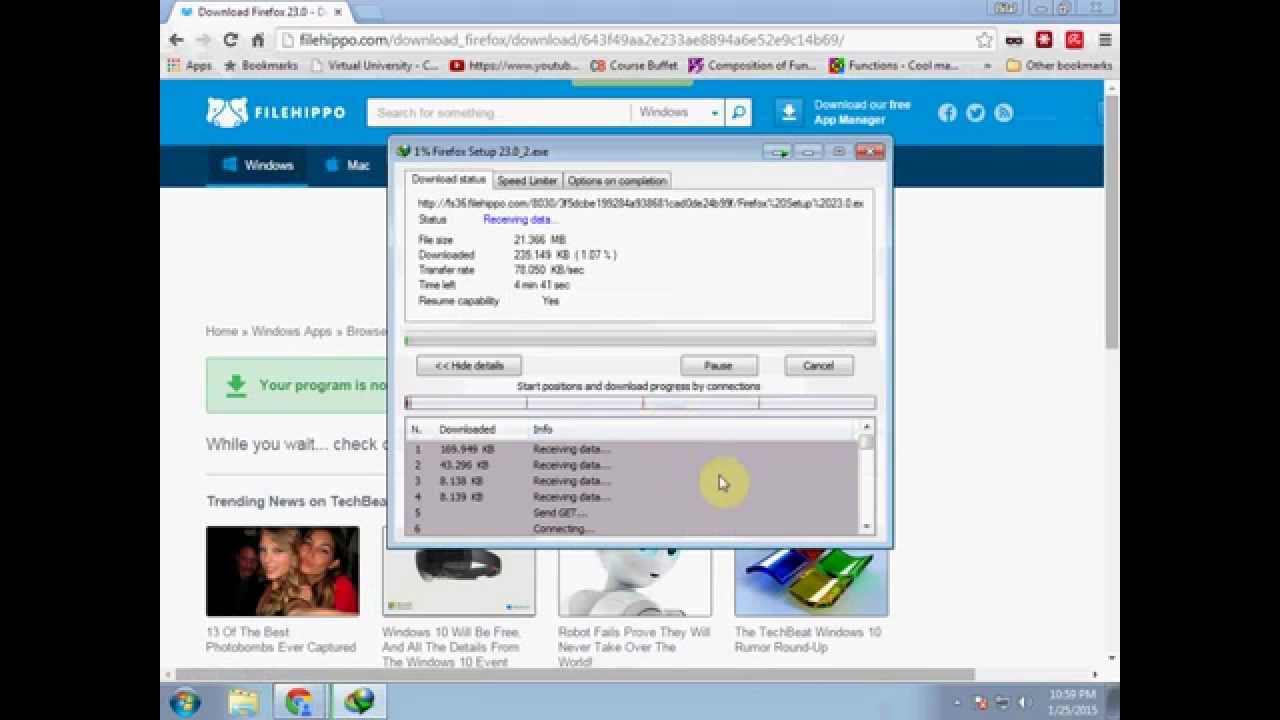Select connection row with 43.296 KB
This screenshot has height=720, width=1280.
(x=632, y=465)
